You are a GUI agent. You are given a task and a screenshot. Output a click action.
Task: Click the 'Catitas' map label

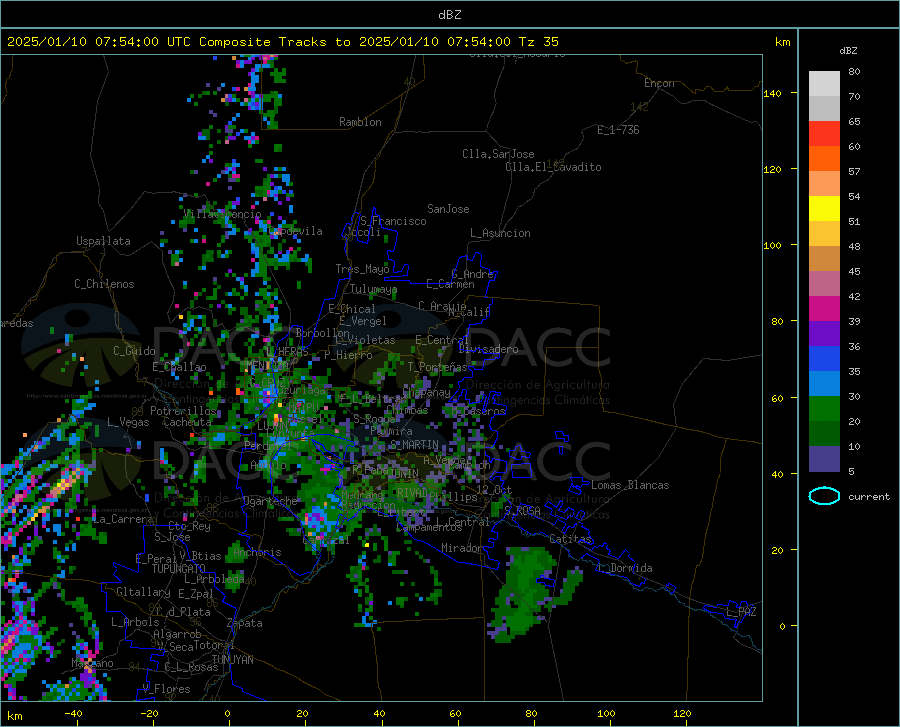571,539
